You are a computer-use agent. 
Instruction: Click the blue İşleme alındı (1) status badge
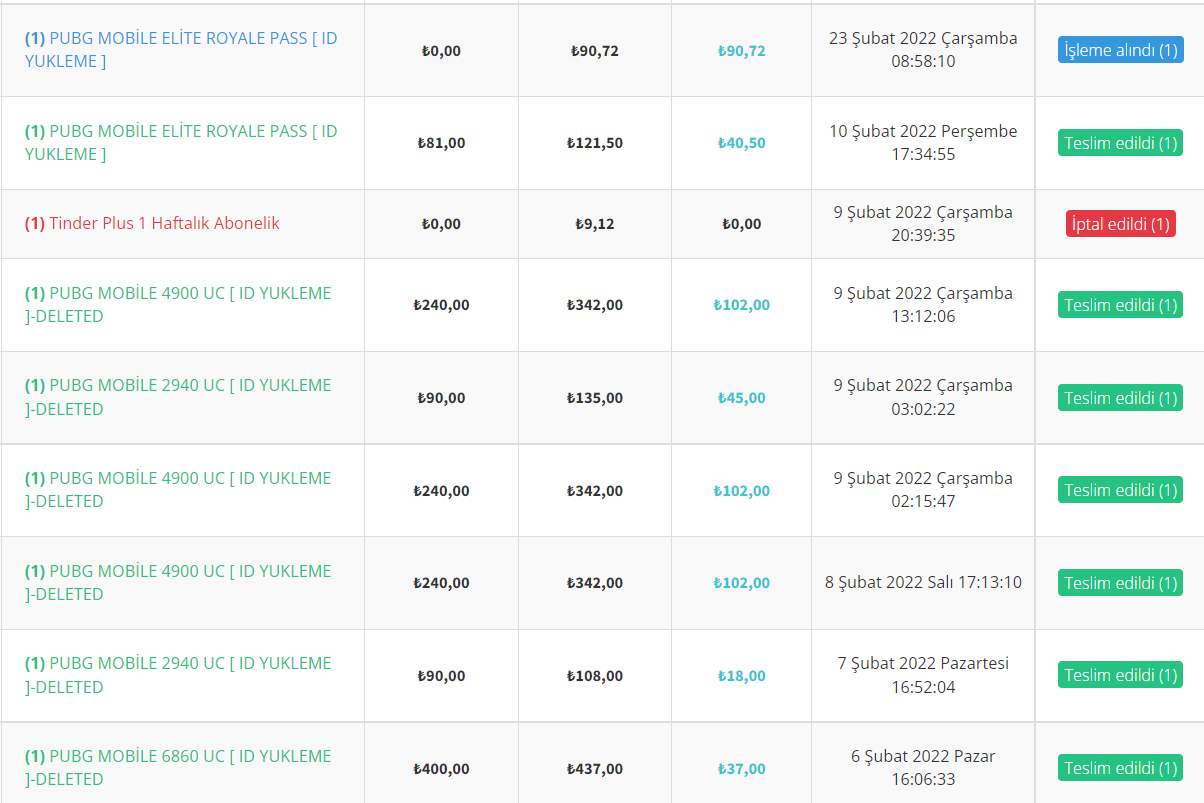(1120, 50)
